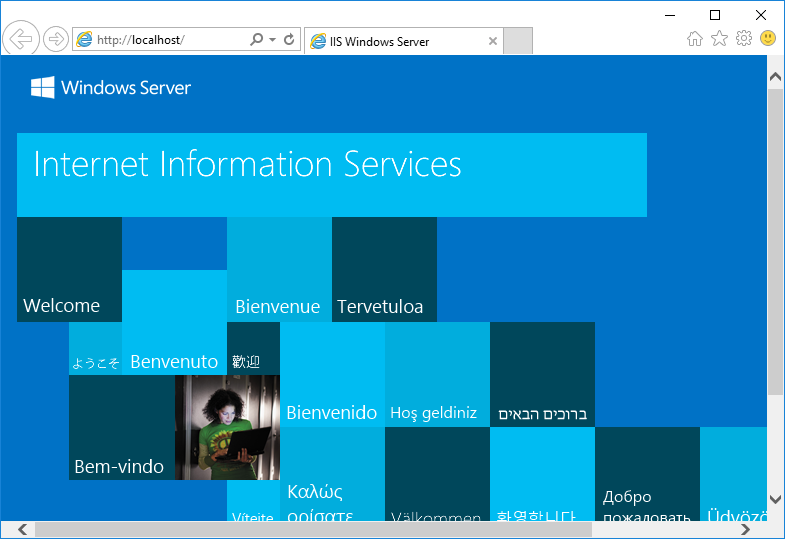Click the Bienvenue tile
787x560 pixels.
[280, 269]
